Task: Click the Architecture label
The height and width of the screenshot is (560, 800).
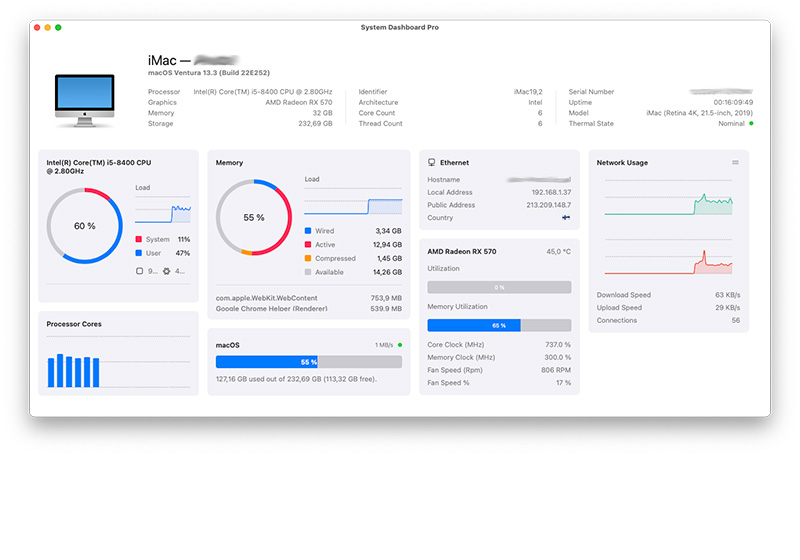Action: 378,103
